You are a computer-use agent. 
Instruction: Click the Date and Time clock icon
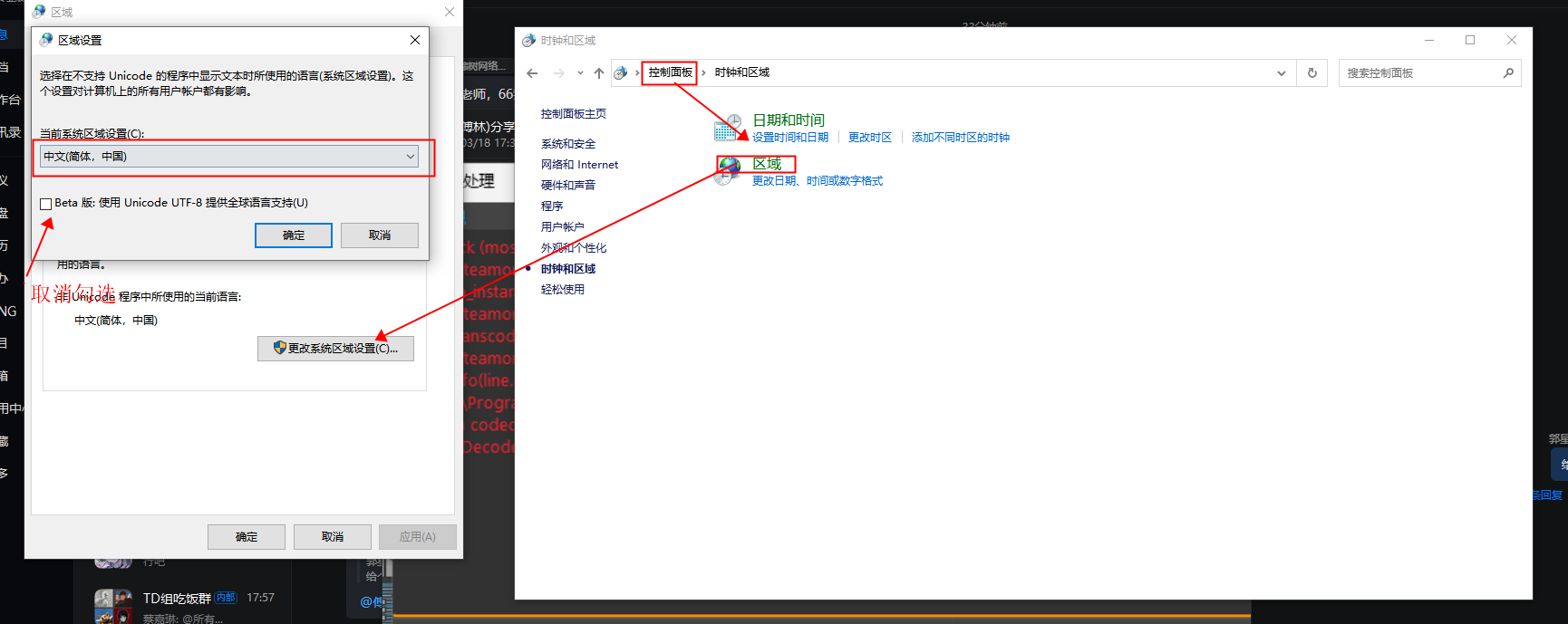(728, 128)
